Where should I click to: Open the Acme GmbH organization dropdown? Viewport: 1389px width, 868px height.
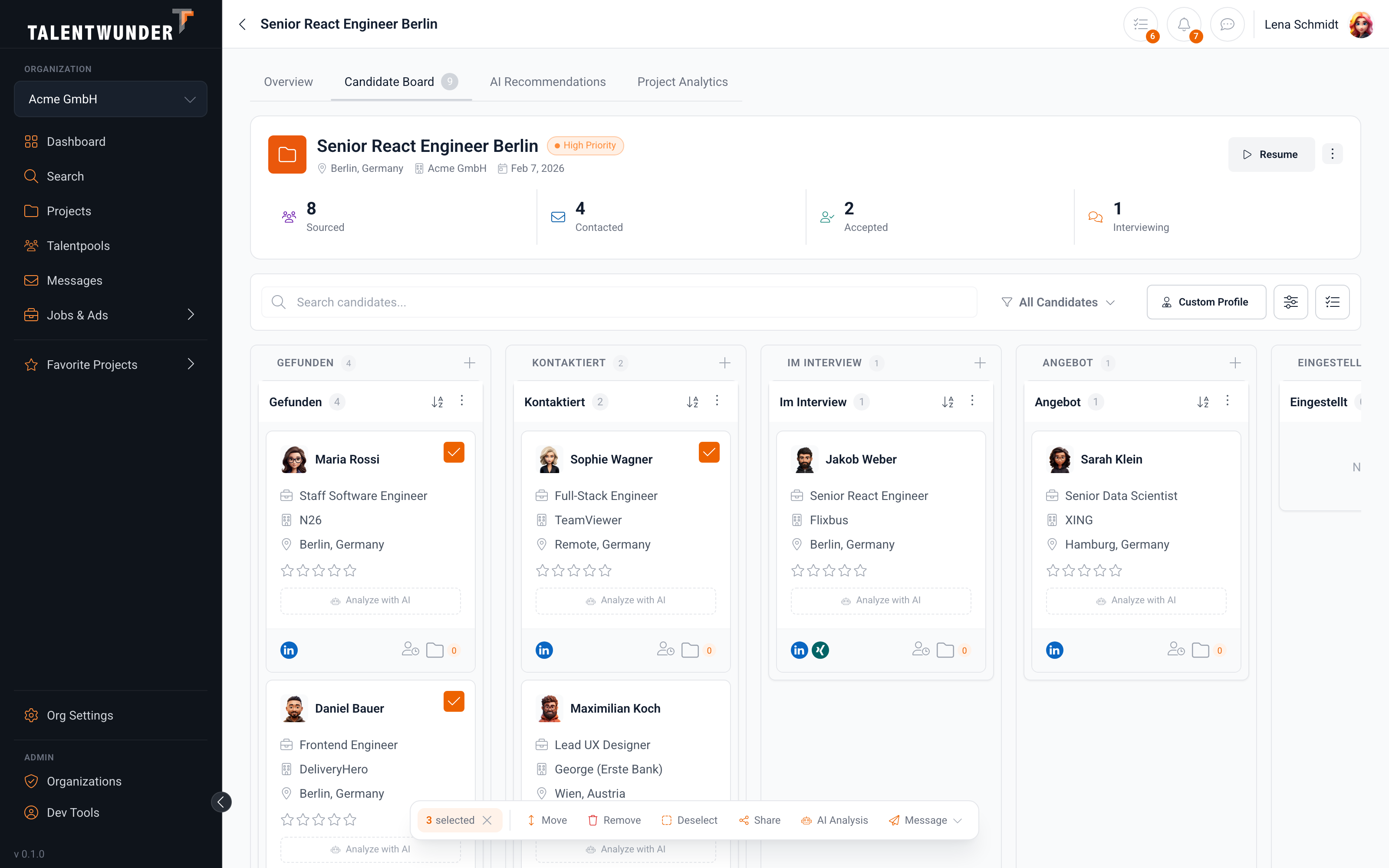(110, 99)
